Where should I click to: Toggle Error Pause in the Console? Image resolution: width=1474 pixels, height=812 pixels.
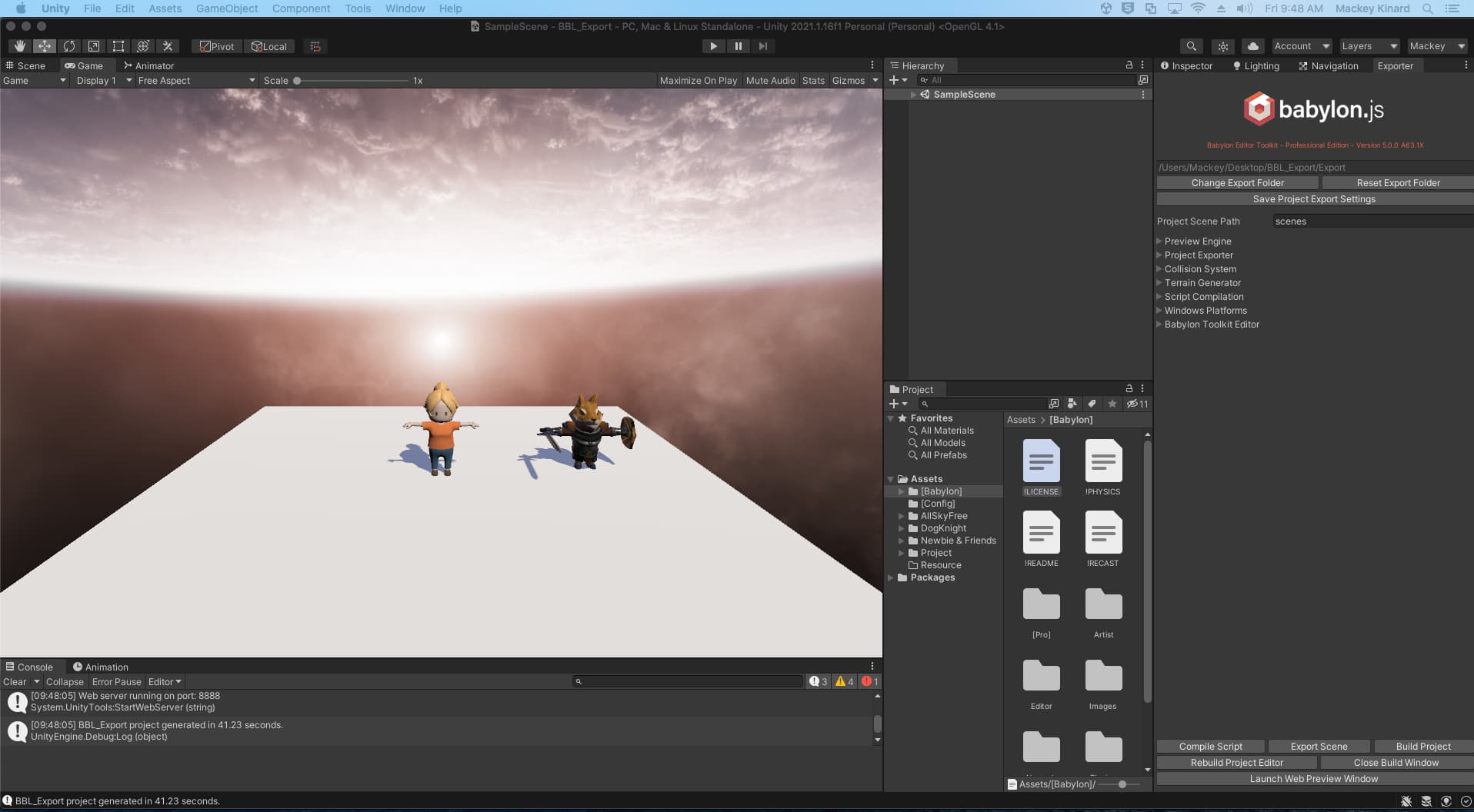(x=117, y=682)
